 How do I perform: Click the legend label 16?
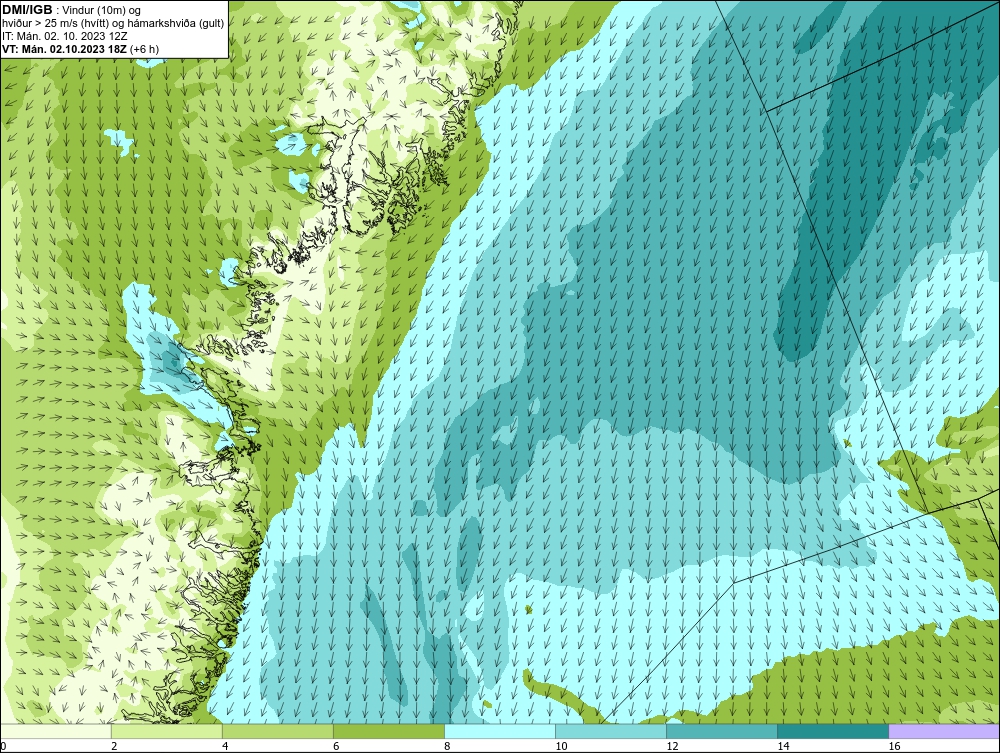click(x=894, y=746)
